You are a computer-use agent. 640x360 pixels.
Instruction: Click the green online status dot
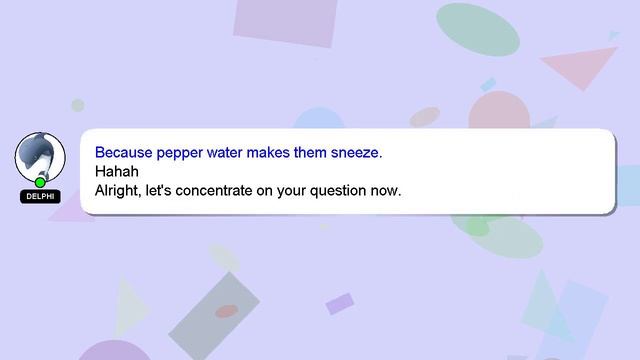[x=40, y=182]
